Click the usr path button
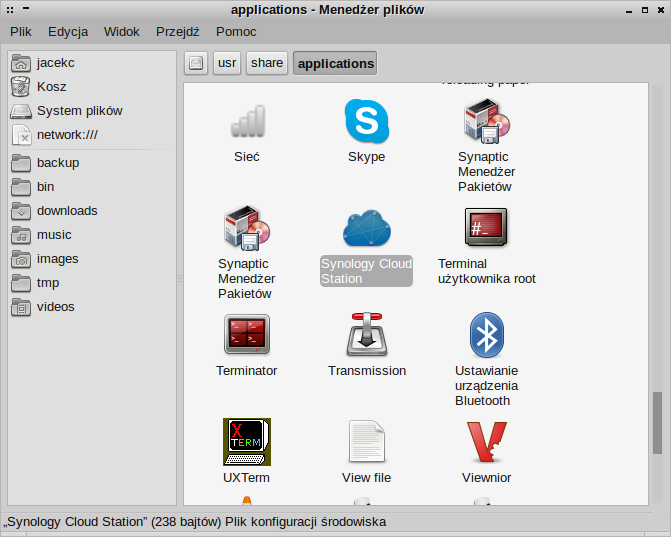Screen dimensions: 671x537 227,63
